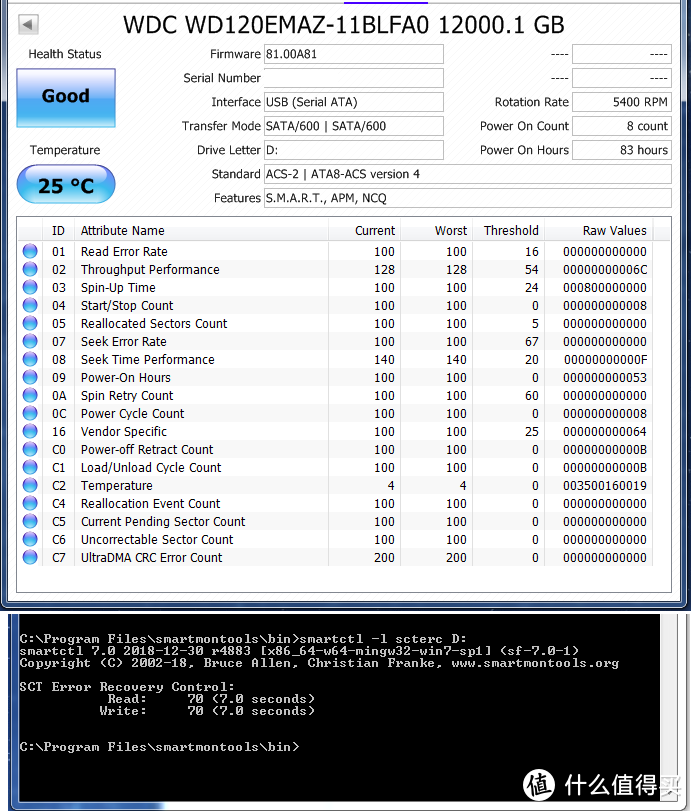
Task: Select the Vendor Specific attribute name
Action: (x=124, y=432)
